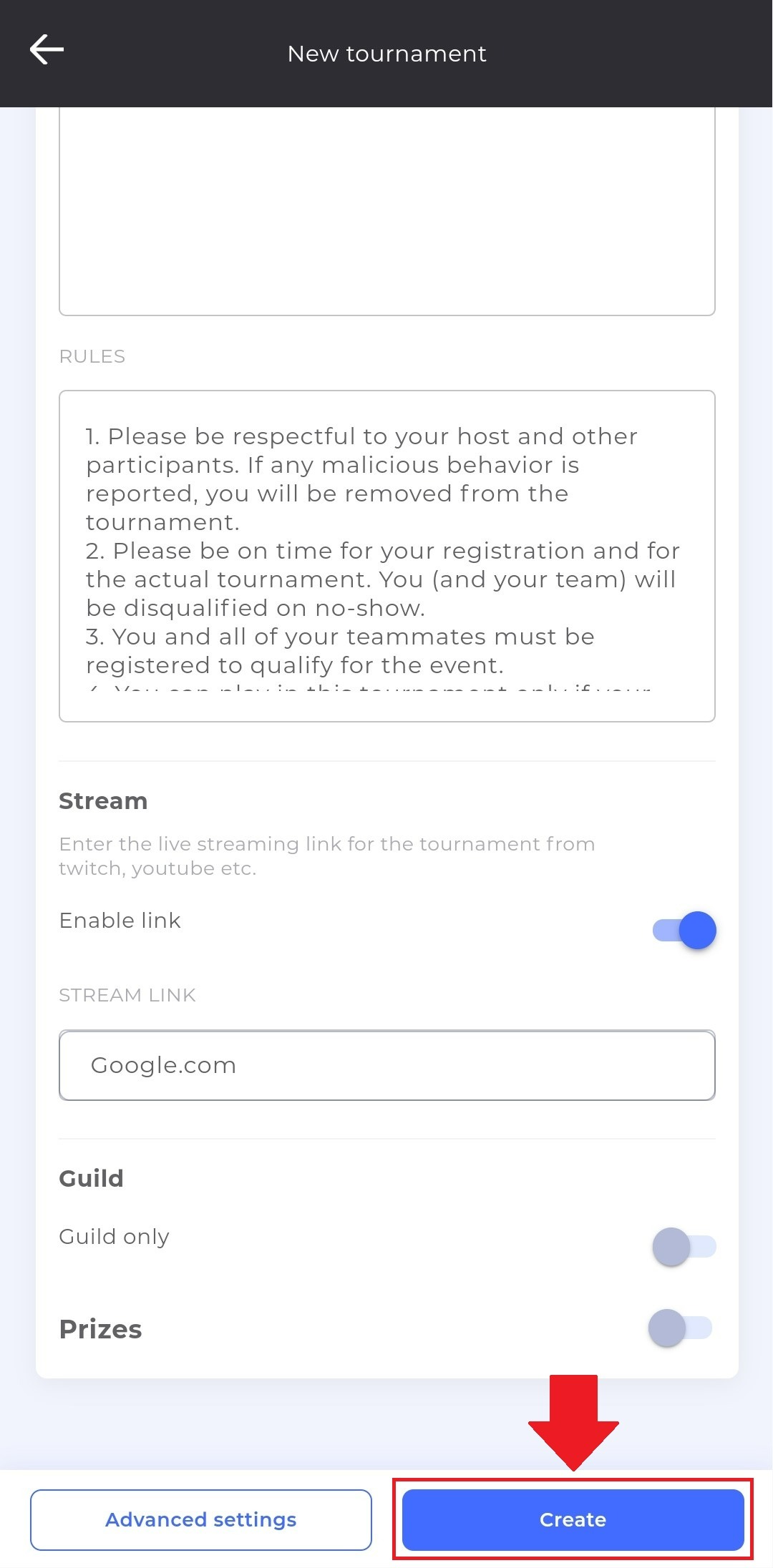Tap the Guild only label
The height and width of the screenshot is (1568, 773).
coord(114,1237)
